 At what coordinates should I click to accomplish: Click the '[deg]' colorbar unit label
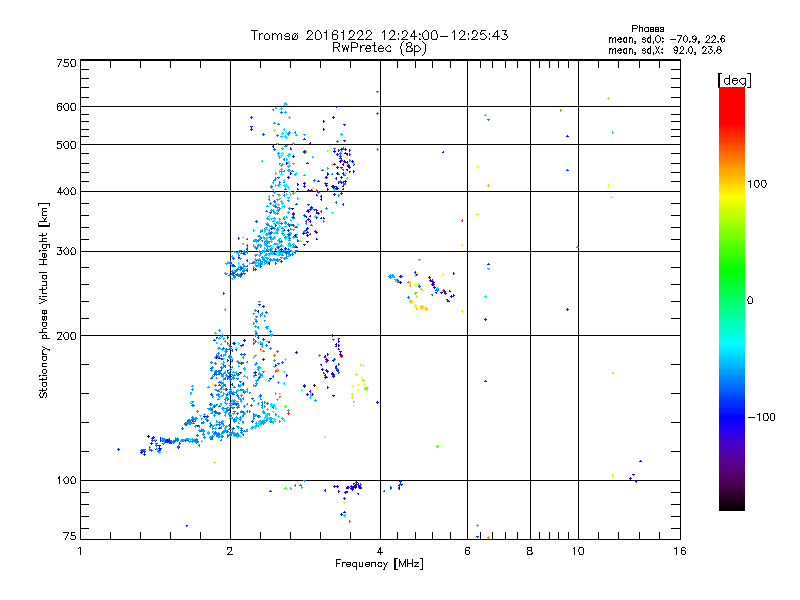[x=734, y=80]
